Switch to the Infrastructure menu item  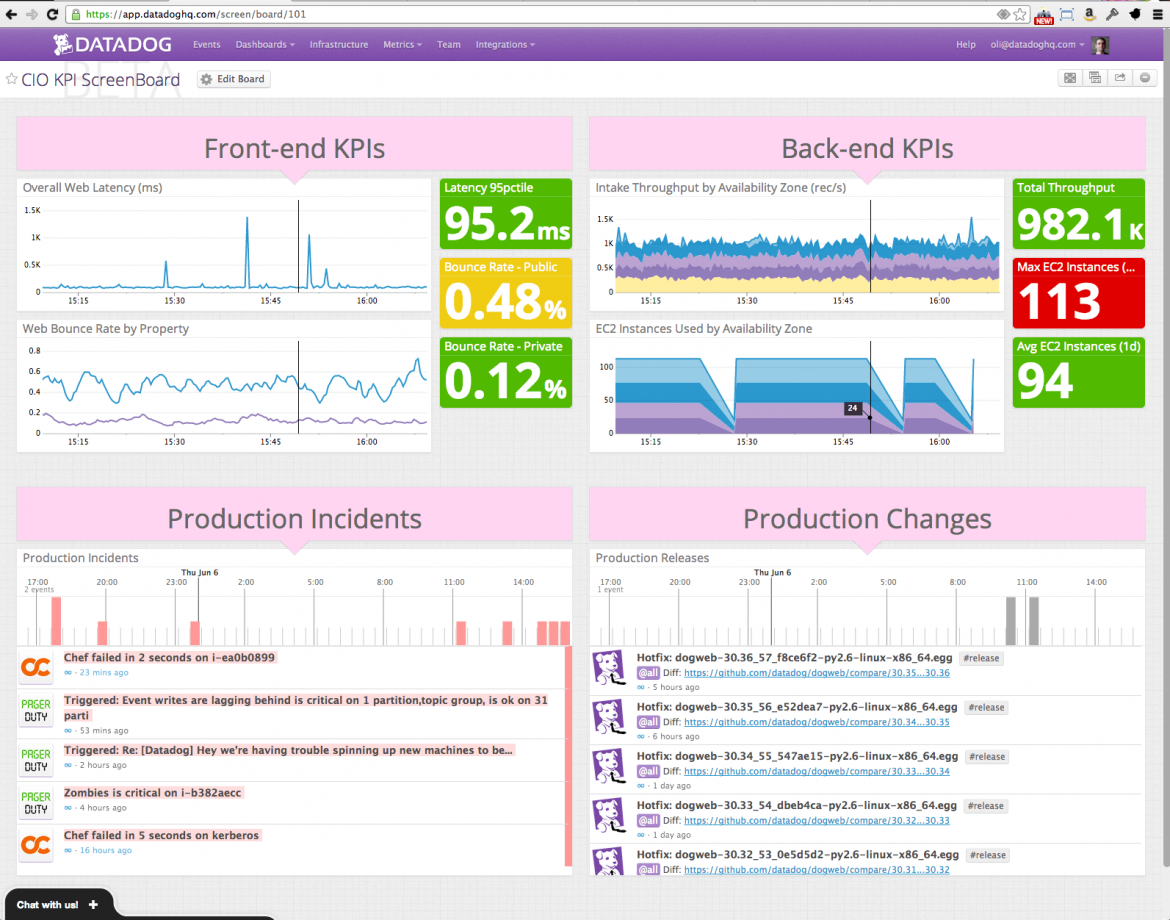(339, 44)
